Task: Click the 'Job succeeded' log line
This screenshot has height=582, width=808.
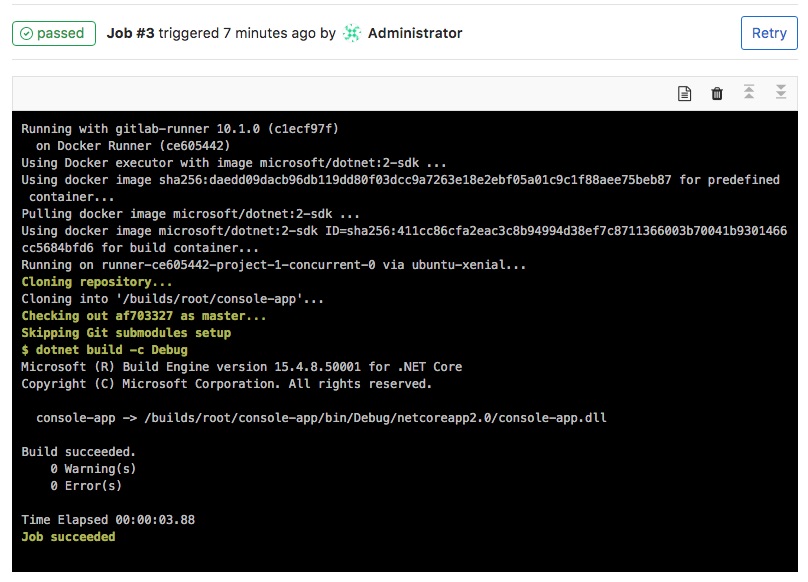Action: 69,537
